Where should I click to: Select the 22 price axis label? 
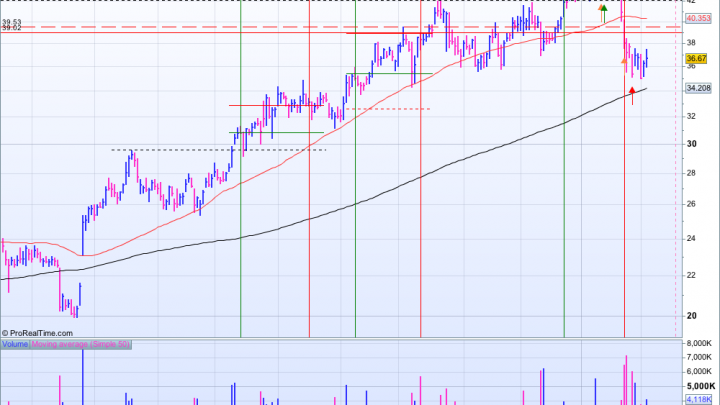[691, 275]
